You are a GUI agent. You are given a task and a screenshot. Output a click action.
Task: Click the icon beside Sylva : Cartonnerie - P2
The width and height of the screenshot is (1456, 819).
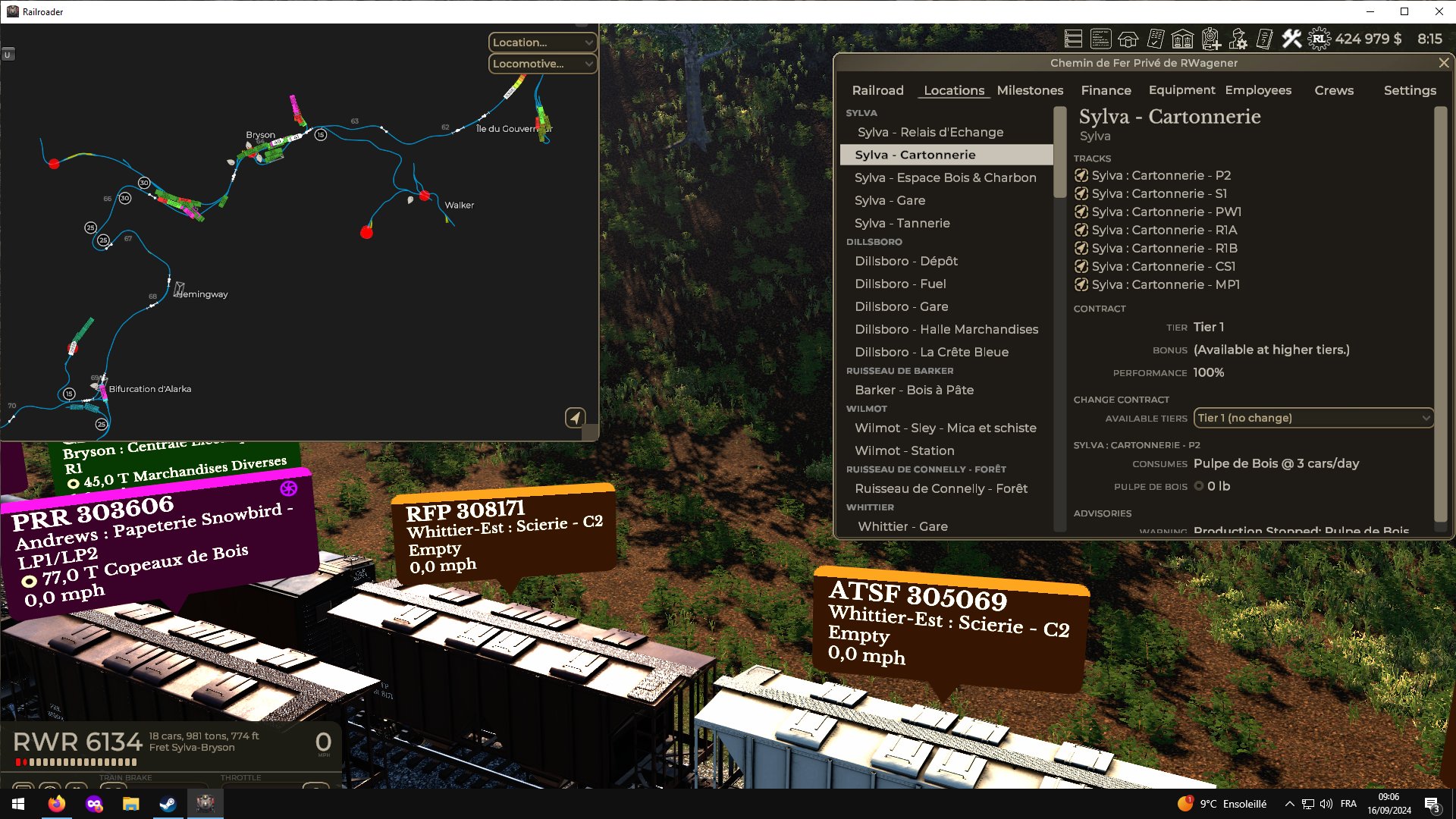click(x=1081, y=175)
